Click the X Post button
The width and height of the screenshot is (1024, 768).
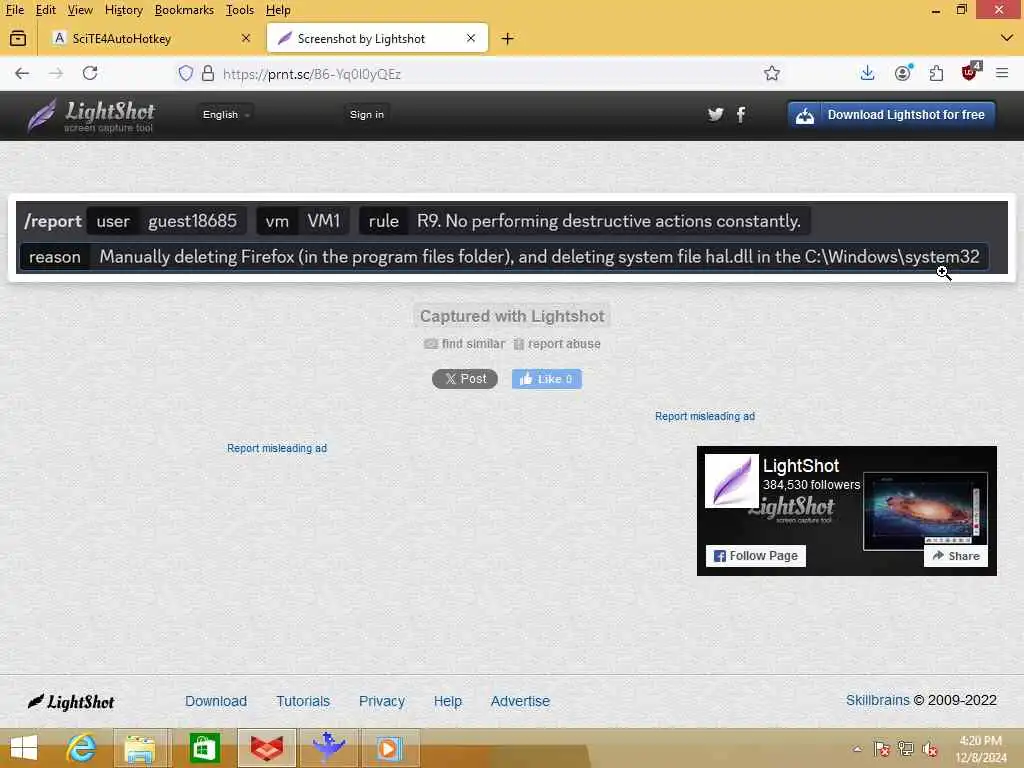click(x=465, y=379)
